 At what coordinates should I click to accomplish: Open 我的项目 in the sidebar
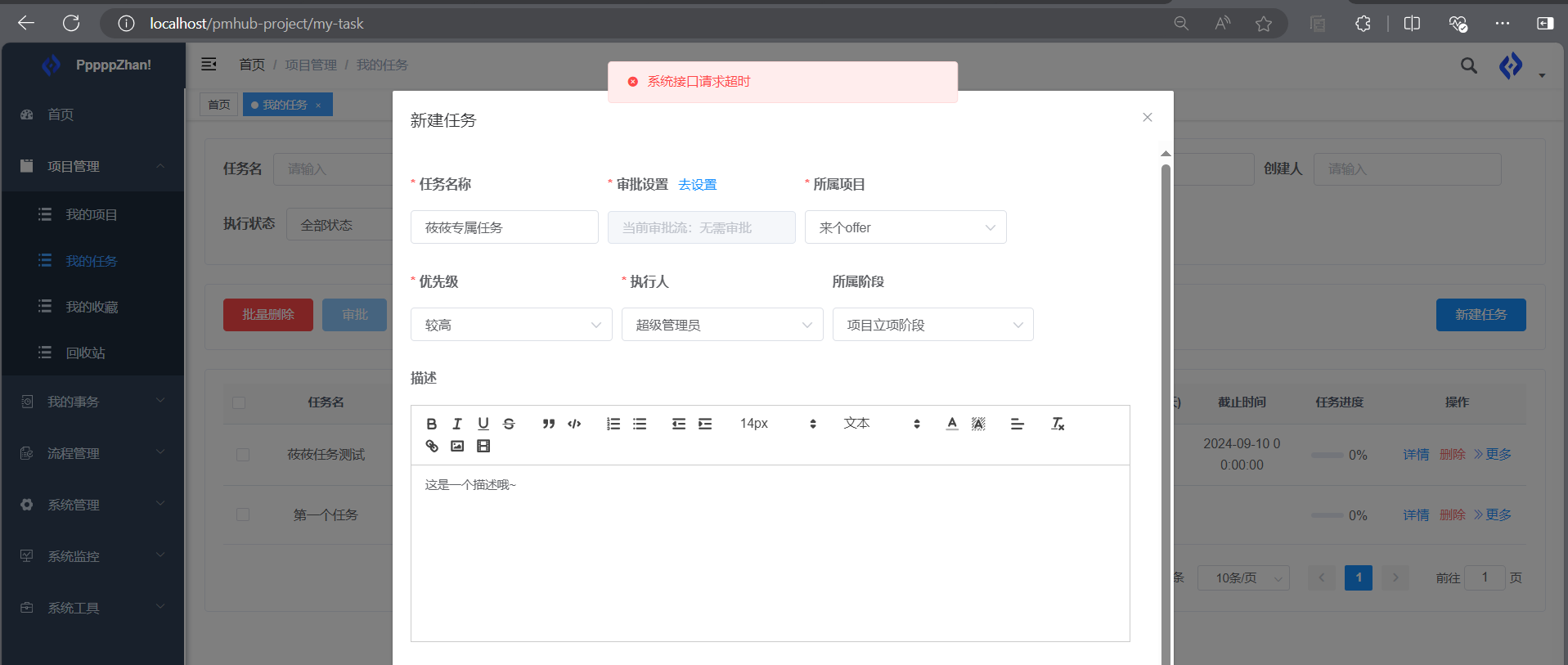coord(93,214)
